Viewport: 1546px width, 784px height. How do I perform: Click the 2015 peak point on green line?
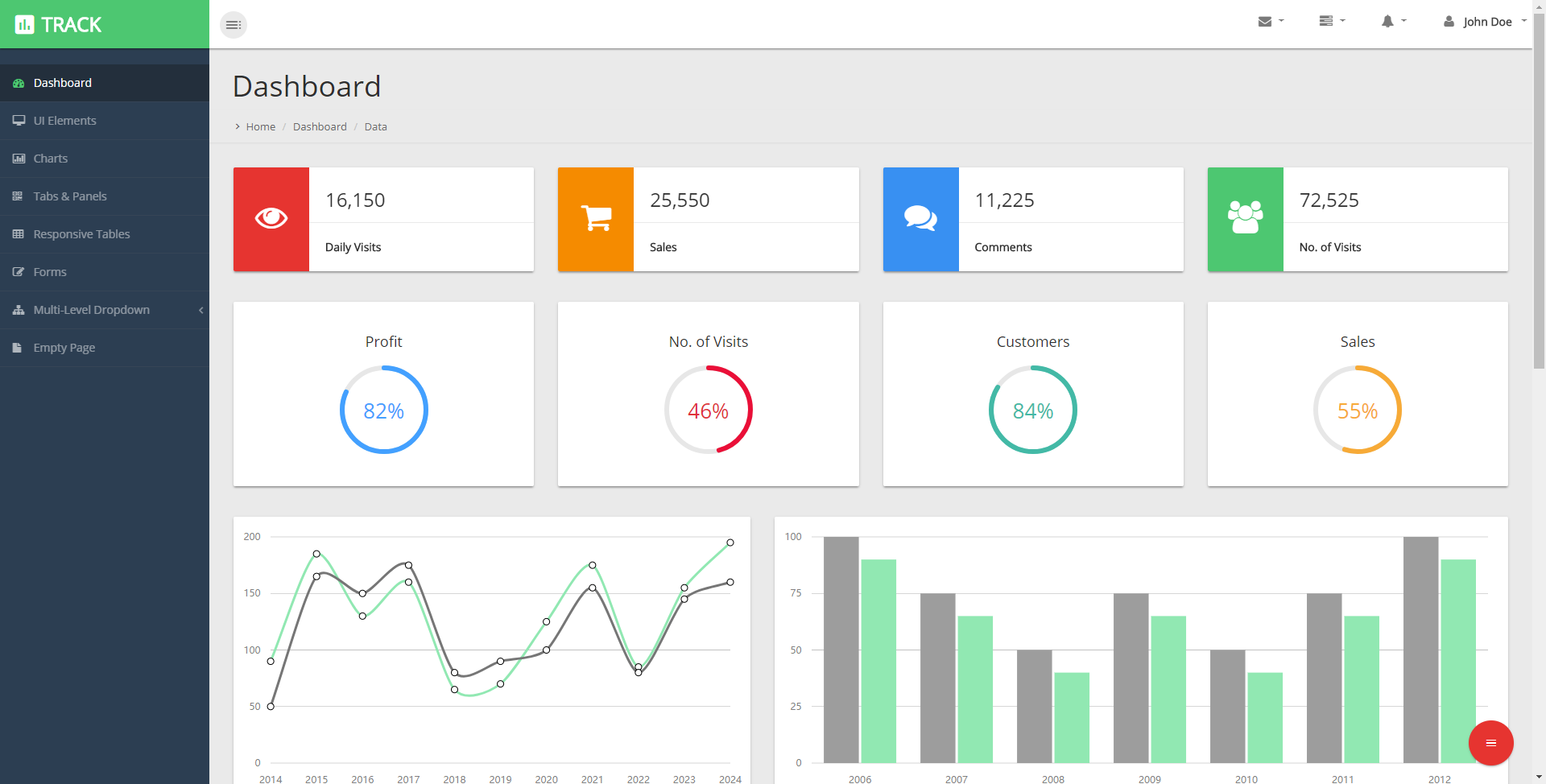[x=316, y=554]
